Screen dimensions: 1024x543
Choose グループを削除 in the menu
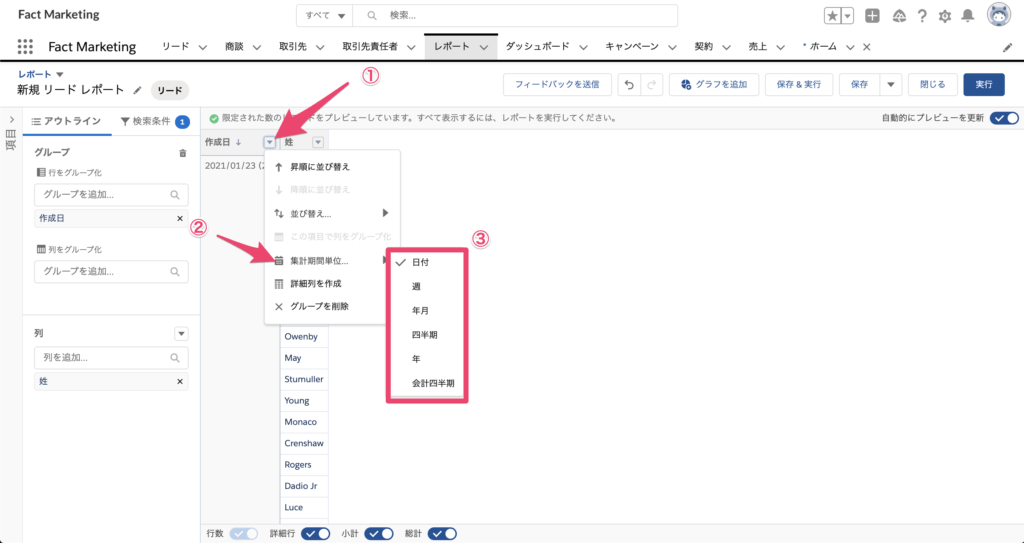click(x=332, y=306)
